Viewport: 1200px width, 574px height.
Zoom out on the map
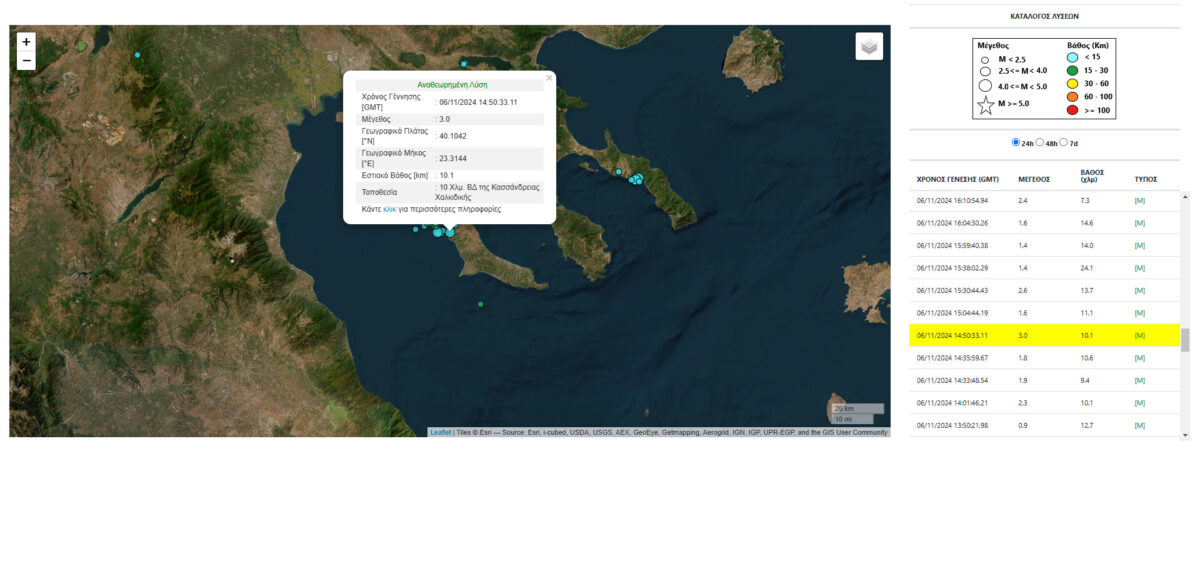(26, 61)
